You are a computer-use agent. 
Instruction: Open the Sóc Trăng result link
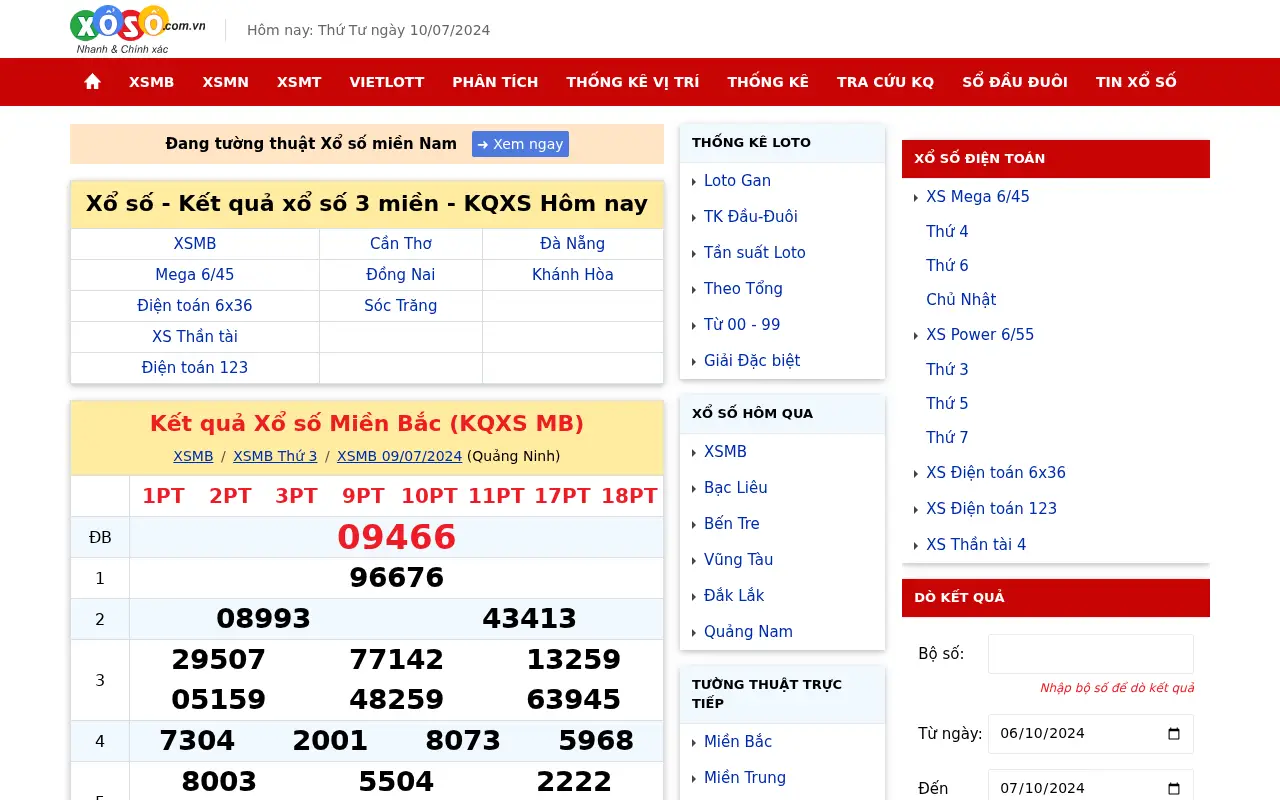tap(401, 306)
